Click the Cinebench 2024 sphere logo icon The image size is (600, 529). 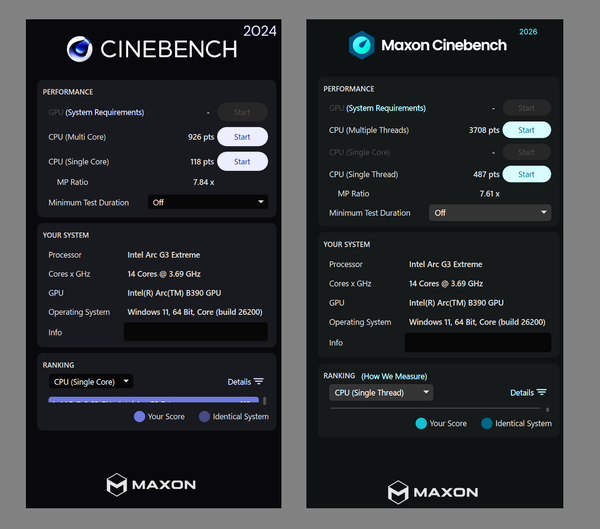pos(80,49)
